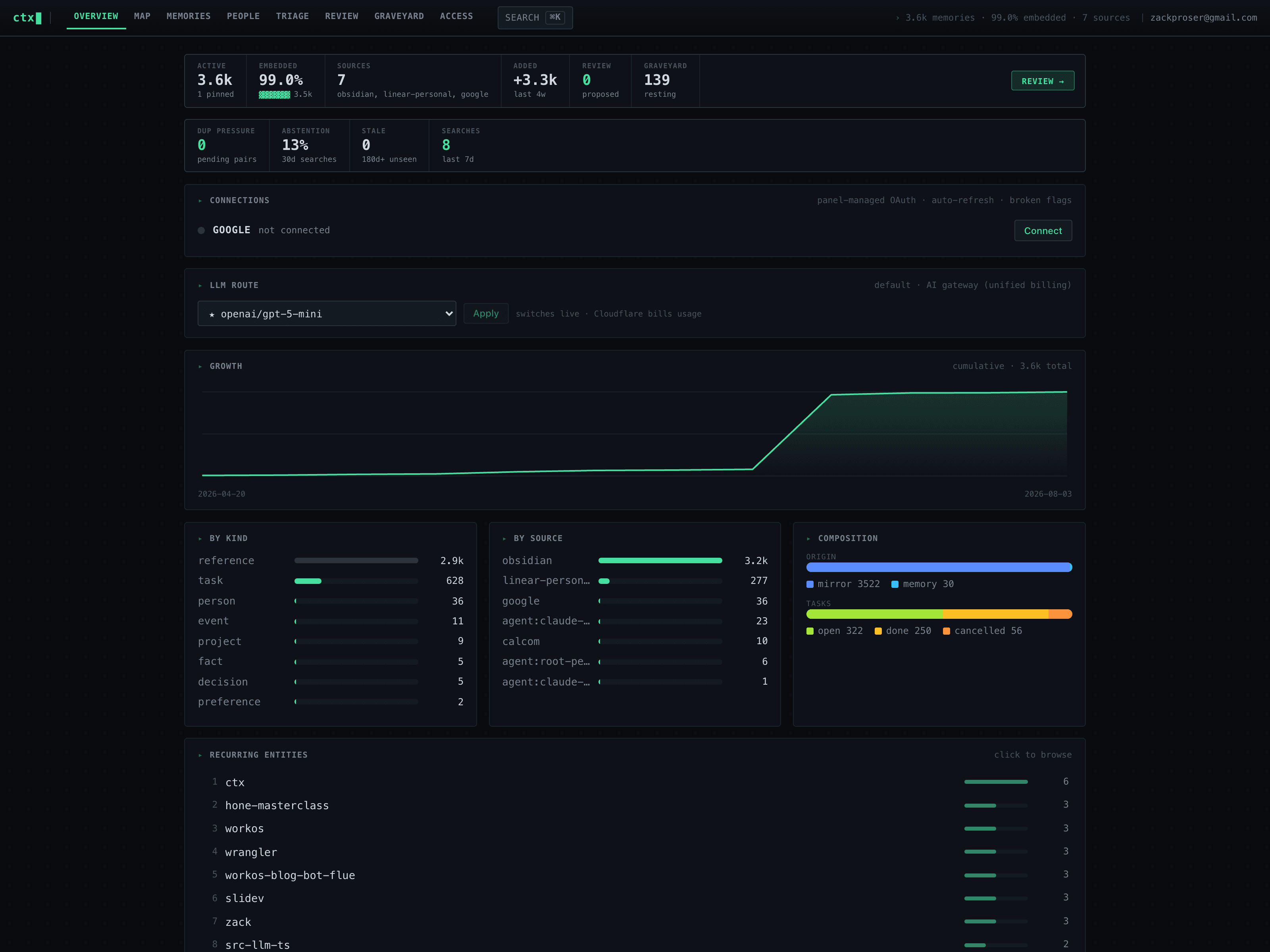Click the REVIEW 0 proposed stat
Image resolution: width=1270 pixels, height=952 pixels.
point(600,81)
